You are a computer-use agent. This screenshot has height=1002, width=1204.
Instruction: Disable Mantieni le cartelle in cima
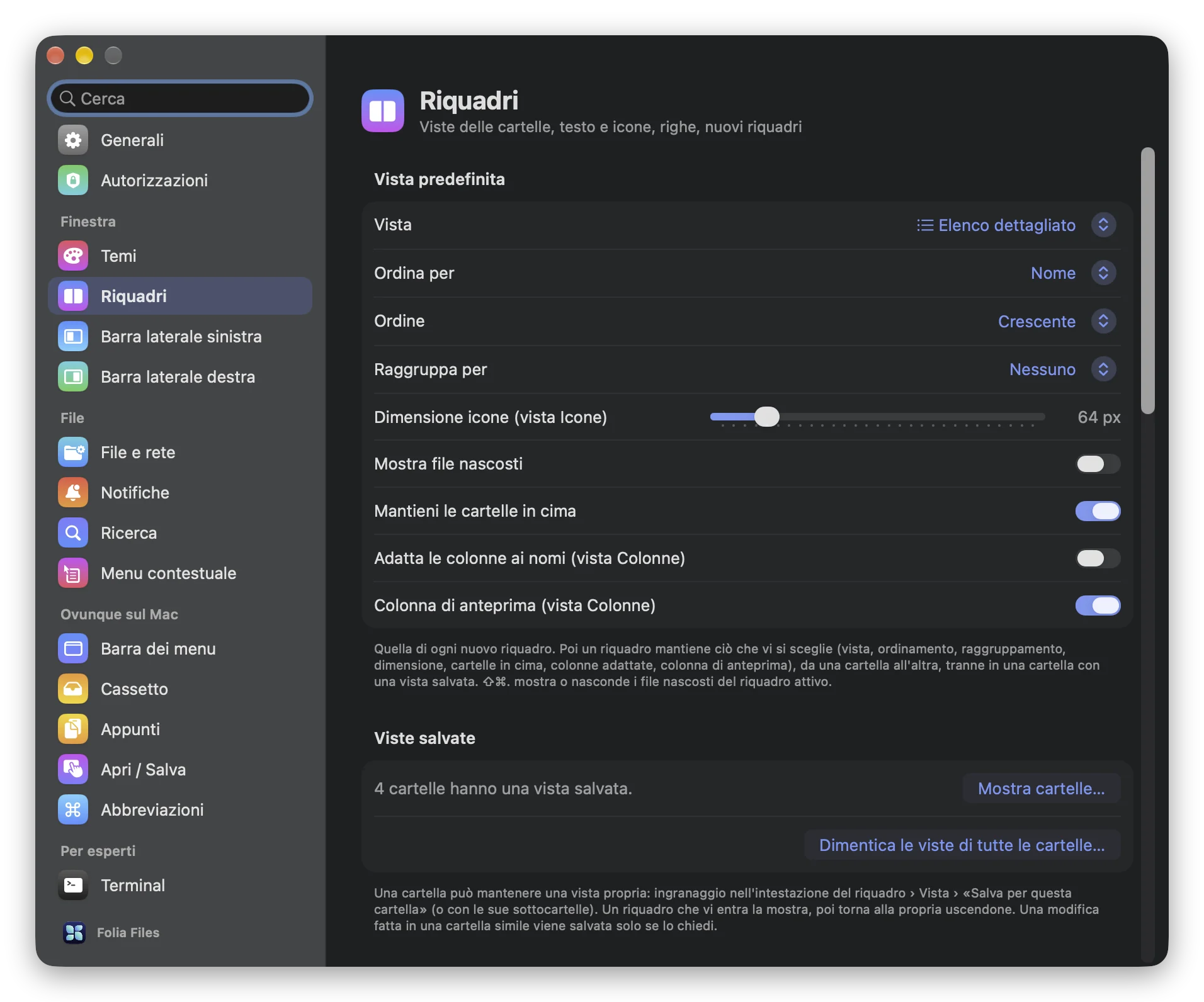pyautogui.click(x=1098, y=511)
